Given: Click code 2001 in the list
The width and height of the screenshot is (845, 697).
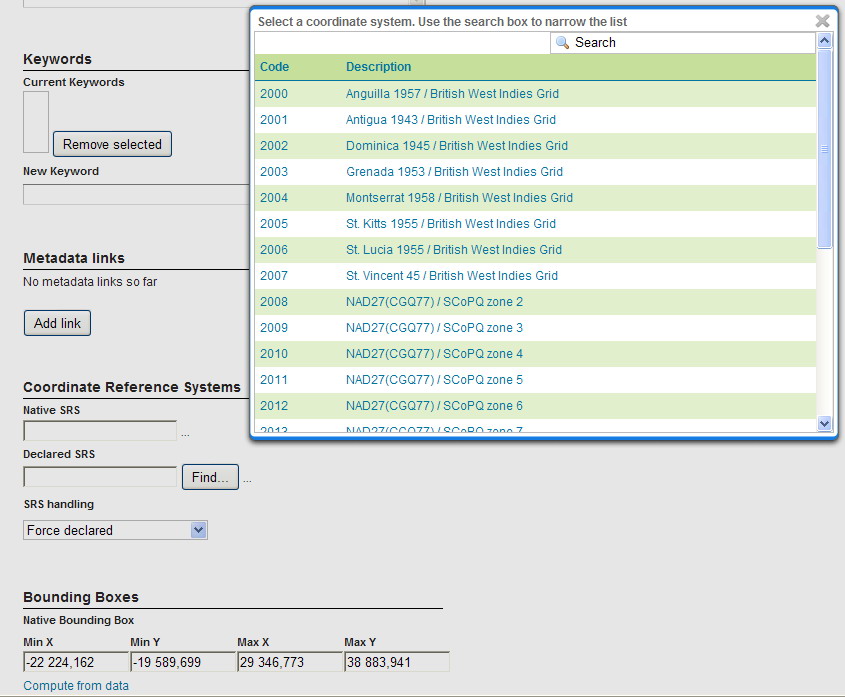Looking at the screenshot, I should click(274, 120).
